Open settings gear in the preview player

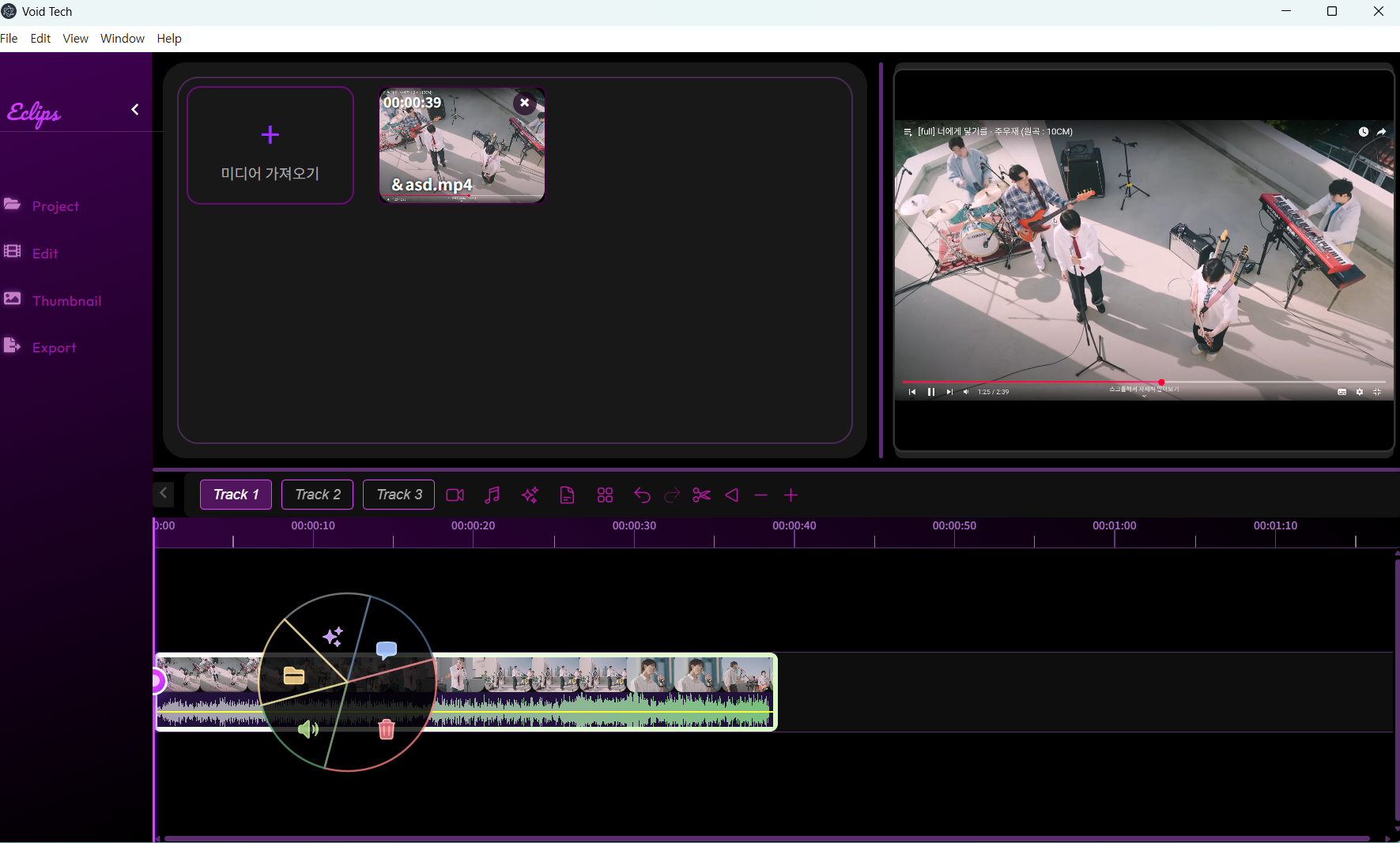tap(1360, 392)
